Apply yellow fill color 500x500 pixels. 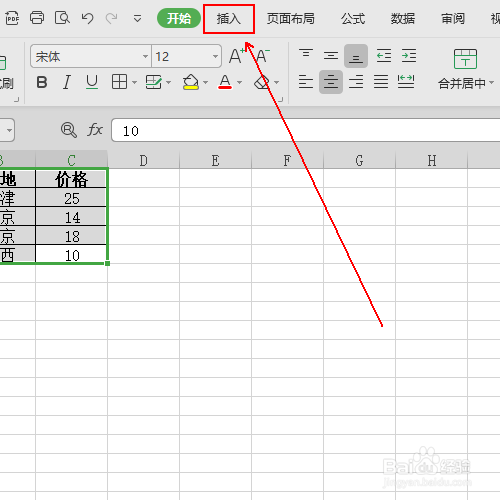pos(191,82)
